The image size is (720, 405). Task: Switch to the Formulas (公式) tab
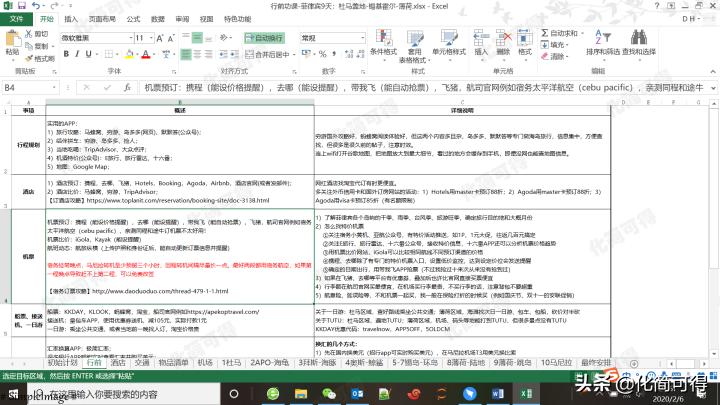coord(133,19)
